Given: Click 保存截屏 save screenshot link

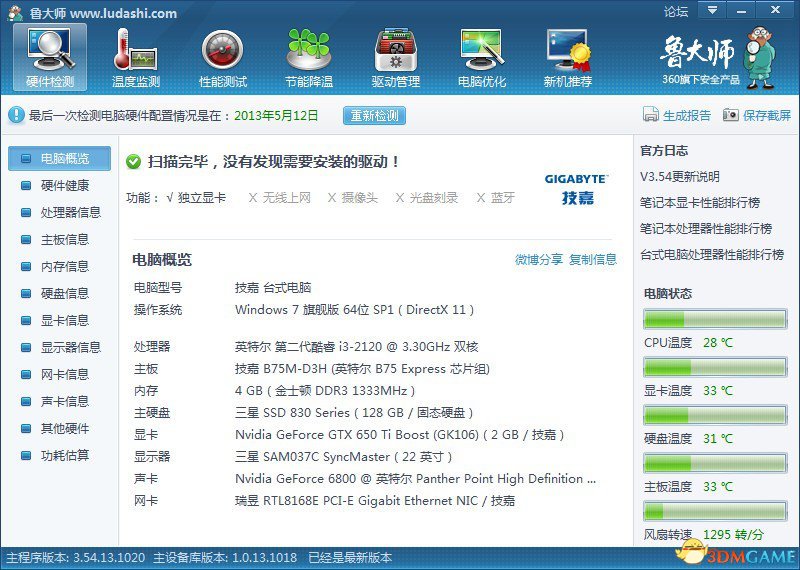Looking at the screenshot, I should pos(767,115).
